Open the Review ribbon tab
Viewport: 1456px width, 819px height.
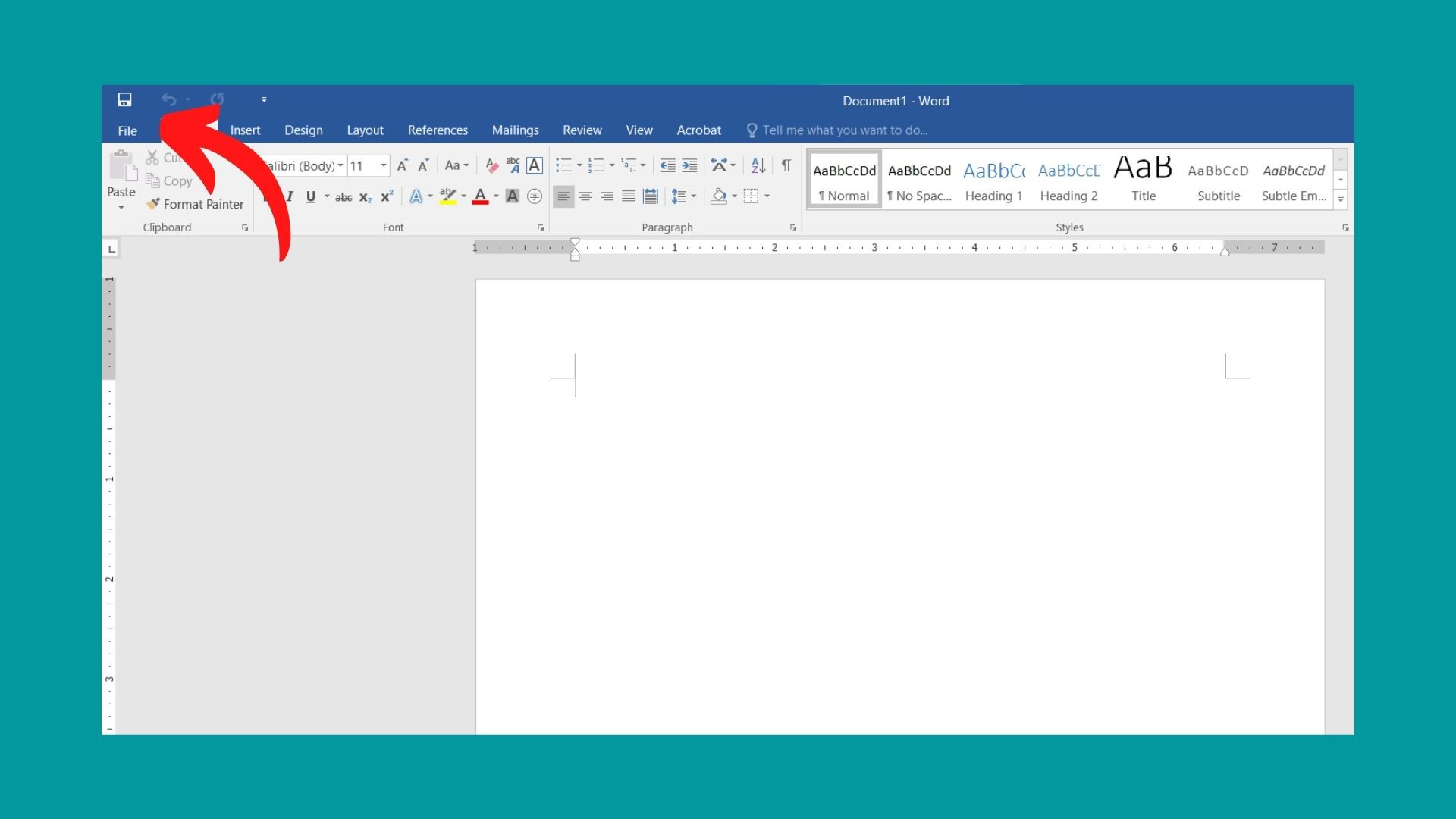[582, 130]
